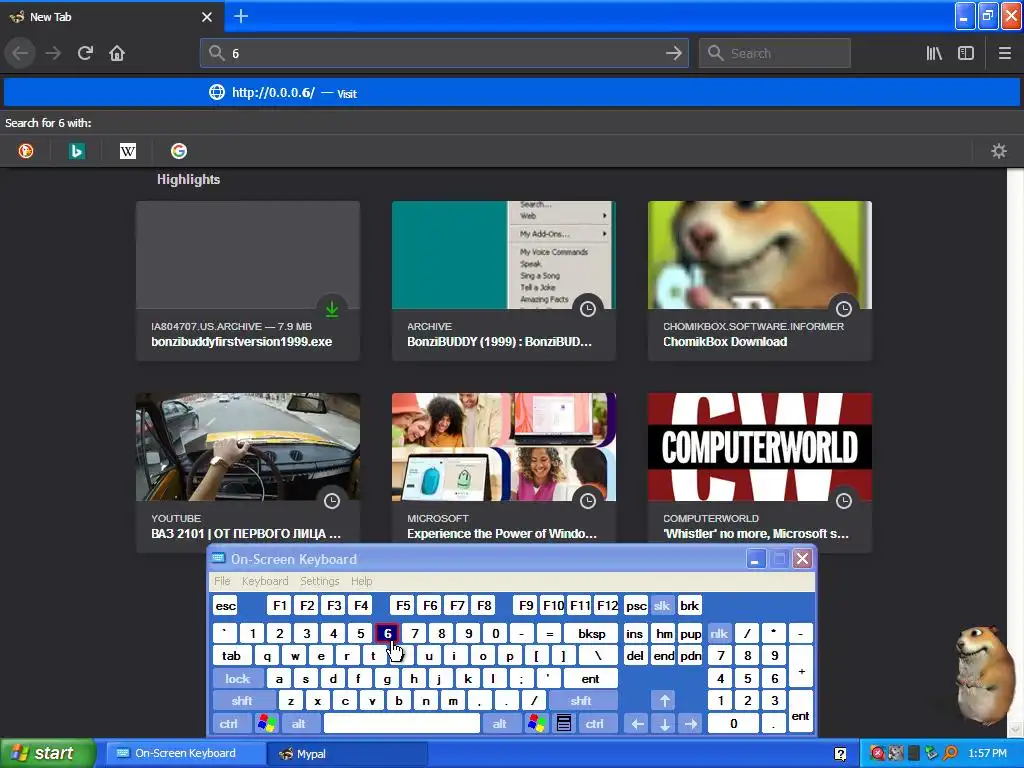The image size is (1024, 768).
Task: Search with the Google engine icon
Action: tap(179, 152)
